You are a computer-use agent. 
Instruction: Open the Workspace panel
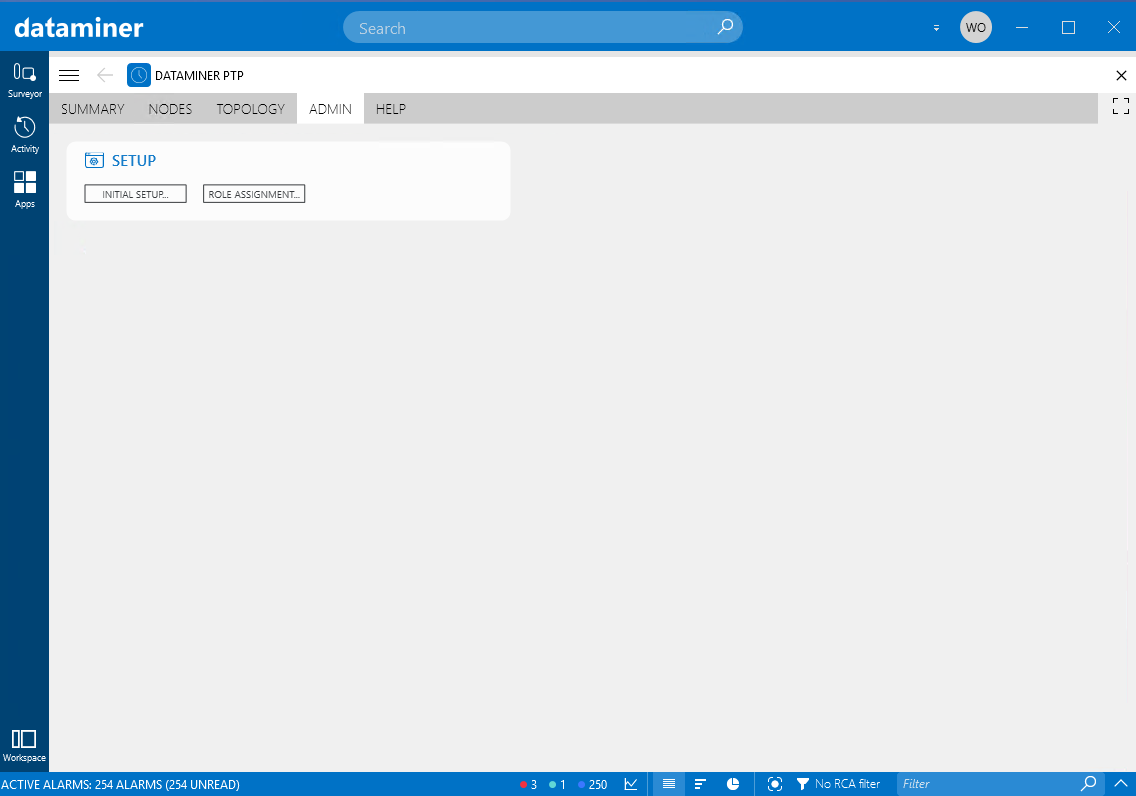24,745
